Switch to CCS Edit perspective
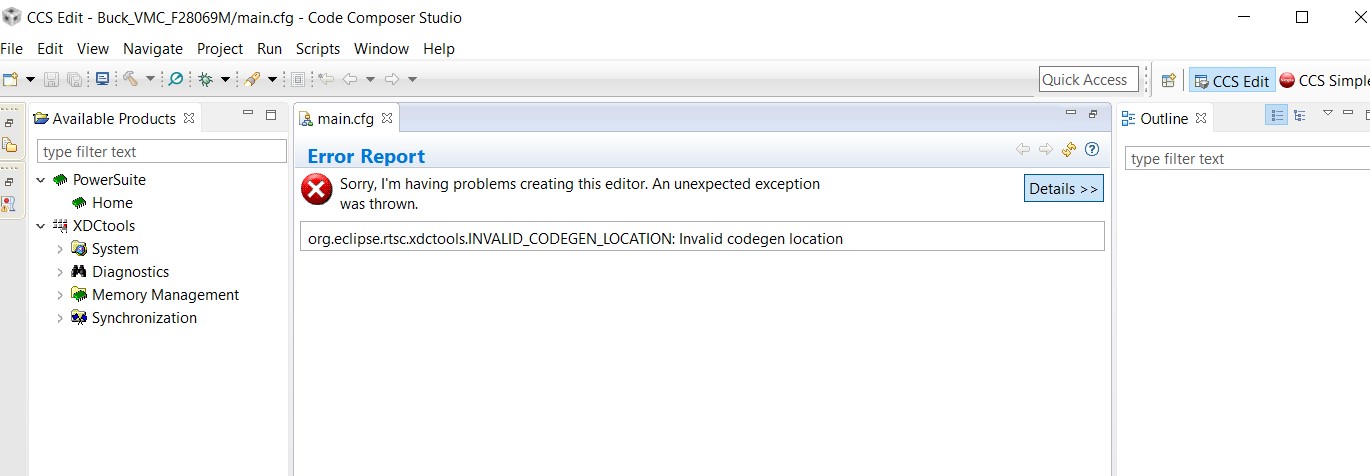 1232,81
